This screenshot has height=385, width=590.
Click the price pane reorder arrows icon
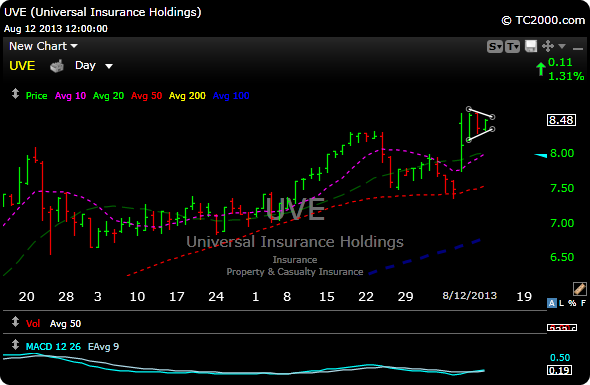pos(15,94)
